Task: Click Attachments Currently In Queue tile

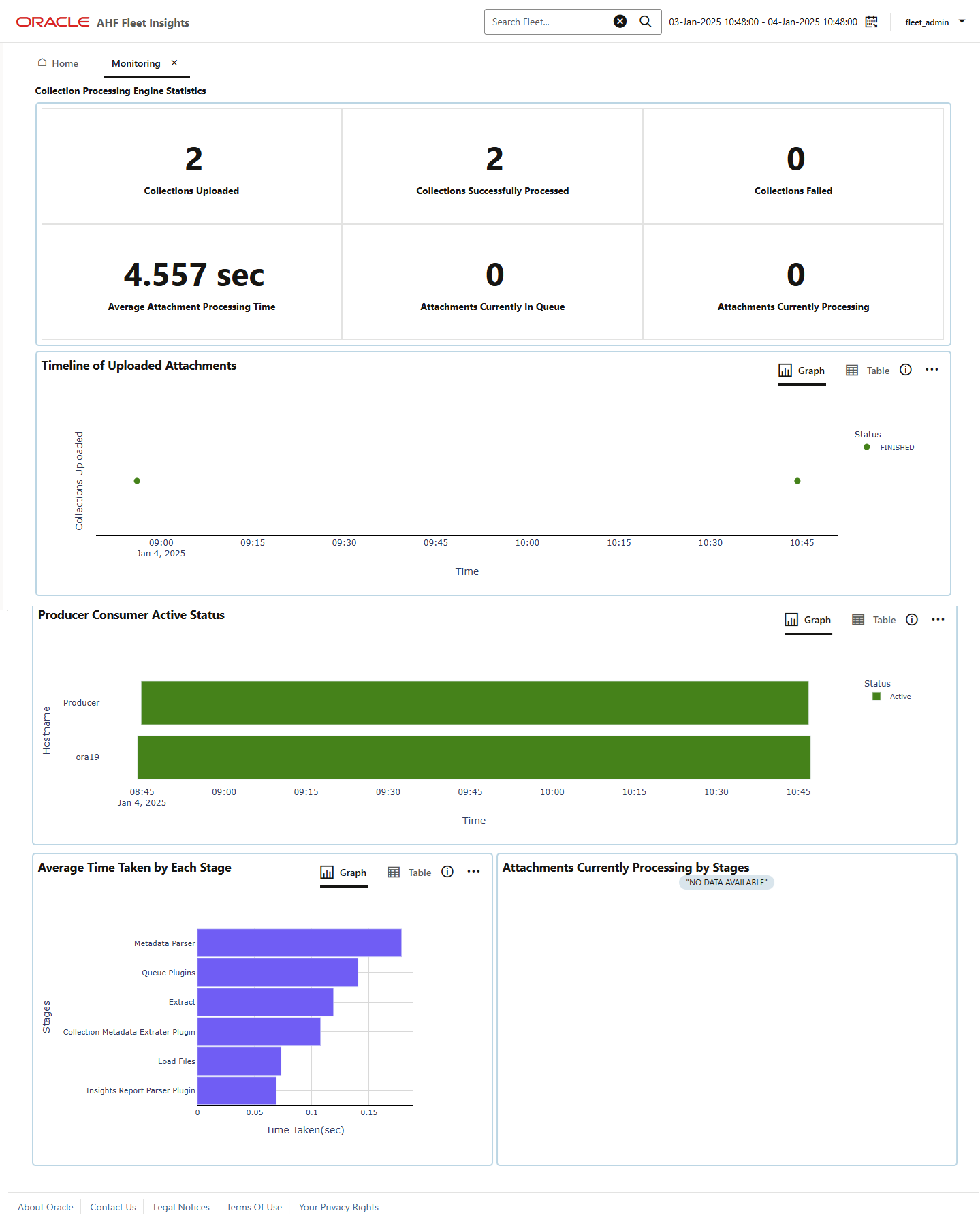Action: pos(492,282)
